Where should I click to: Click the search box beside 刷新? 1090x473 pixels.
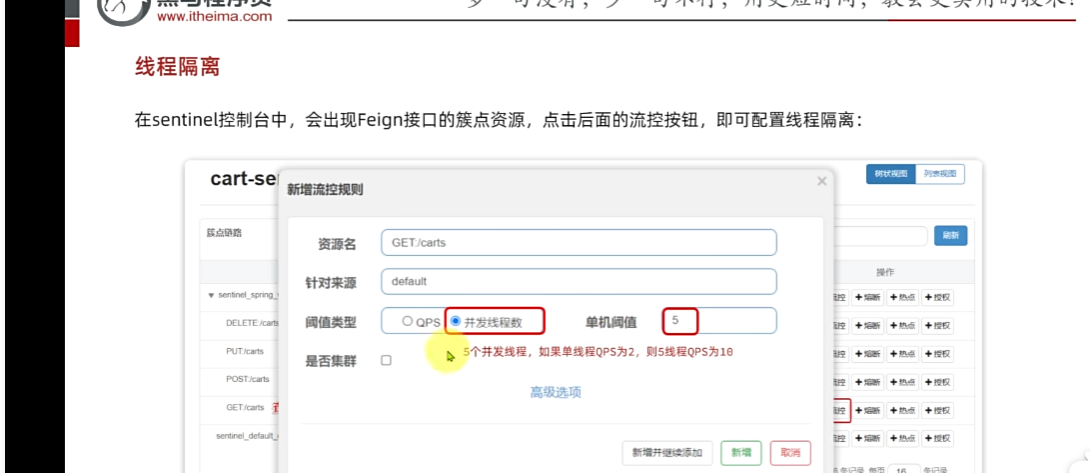(x=879, y=236)
